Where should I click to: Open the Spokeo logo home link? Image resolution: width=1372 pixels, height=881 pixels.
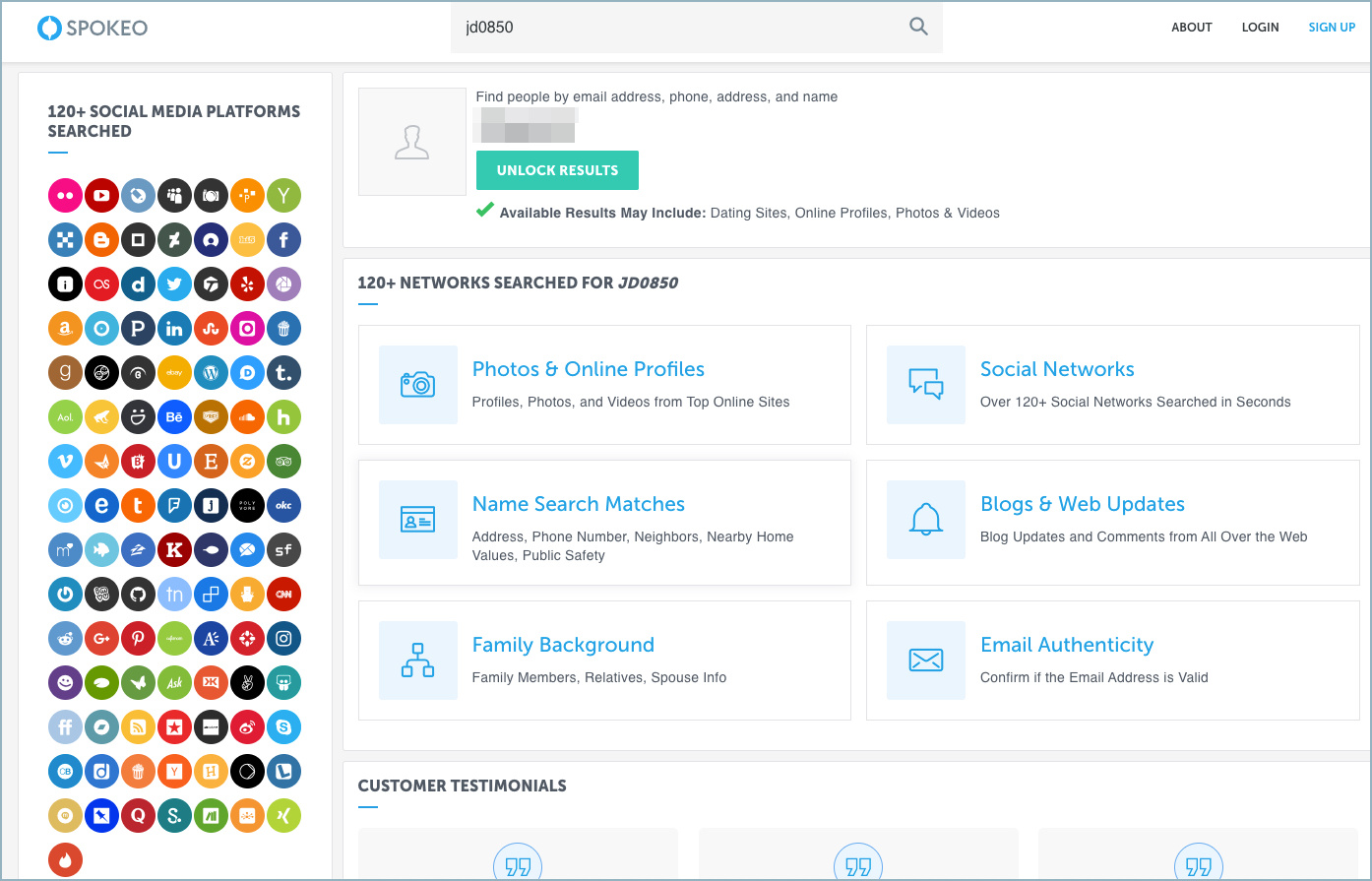click(93, 28)
